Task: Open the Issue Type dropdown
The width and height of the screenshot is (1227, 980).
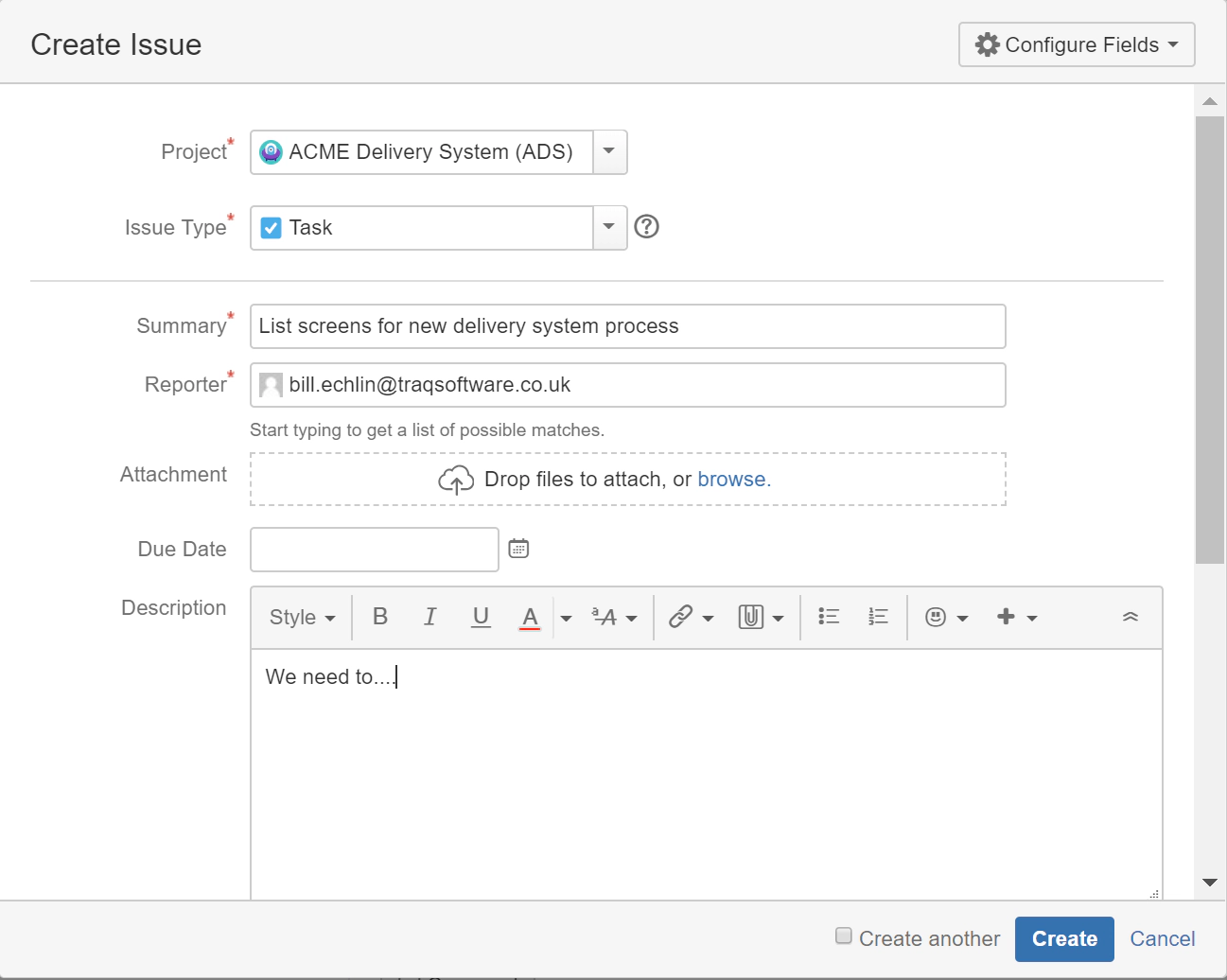Action: coord(608,228)
